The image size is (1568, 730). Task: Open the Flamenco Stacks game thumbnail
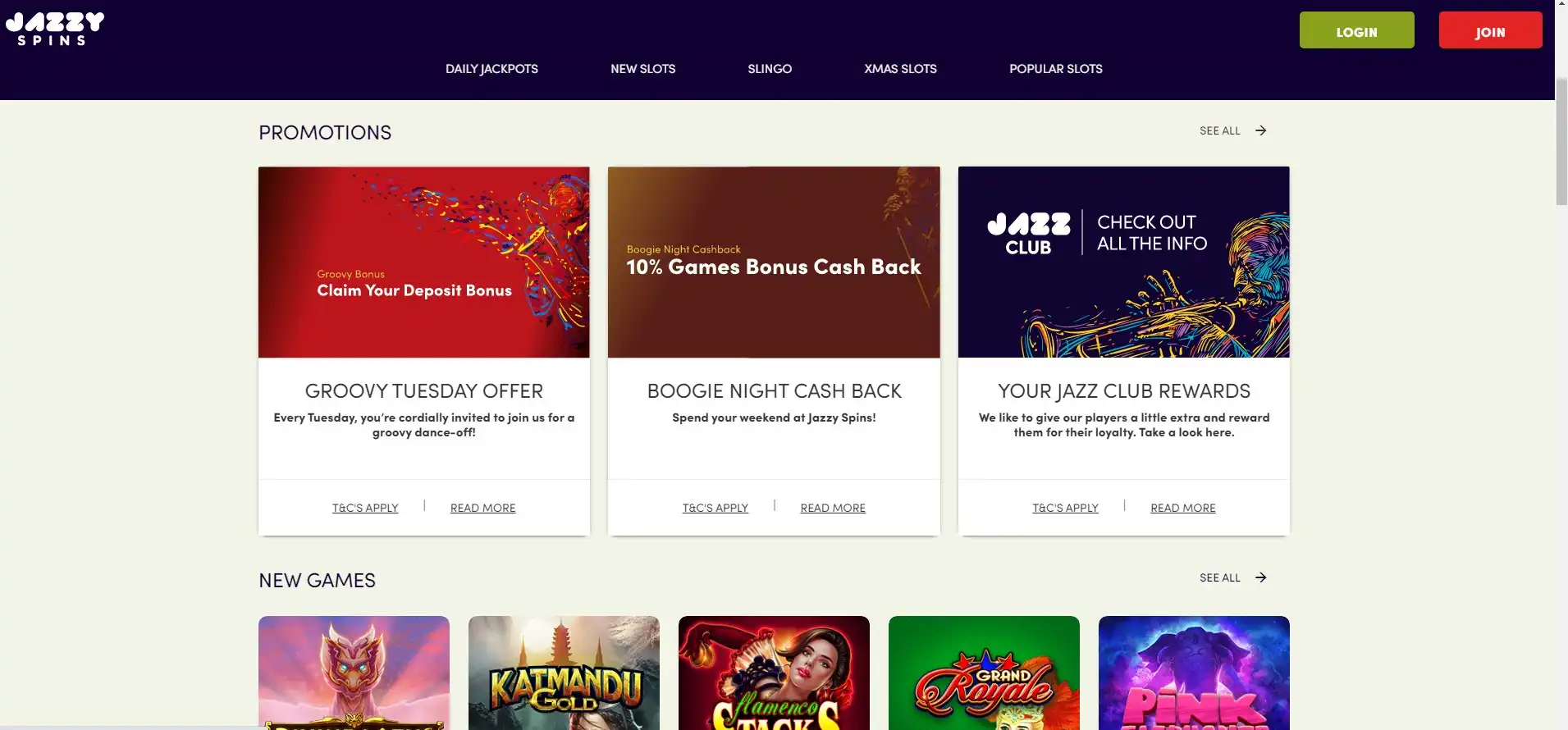point(774,673)
